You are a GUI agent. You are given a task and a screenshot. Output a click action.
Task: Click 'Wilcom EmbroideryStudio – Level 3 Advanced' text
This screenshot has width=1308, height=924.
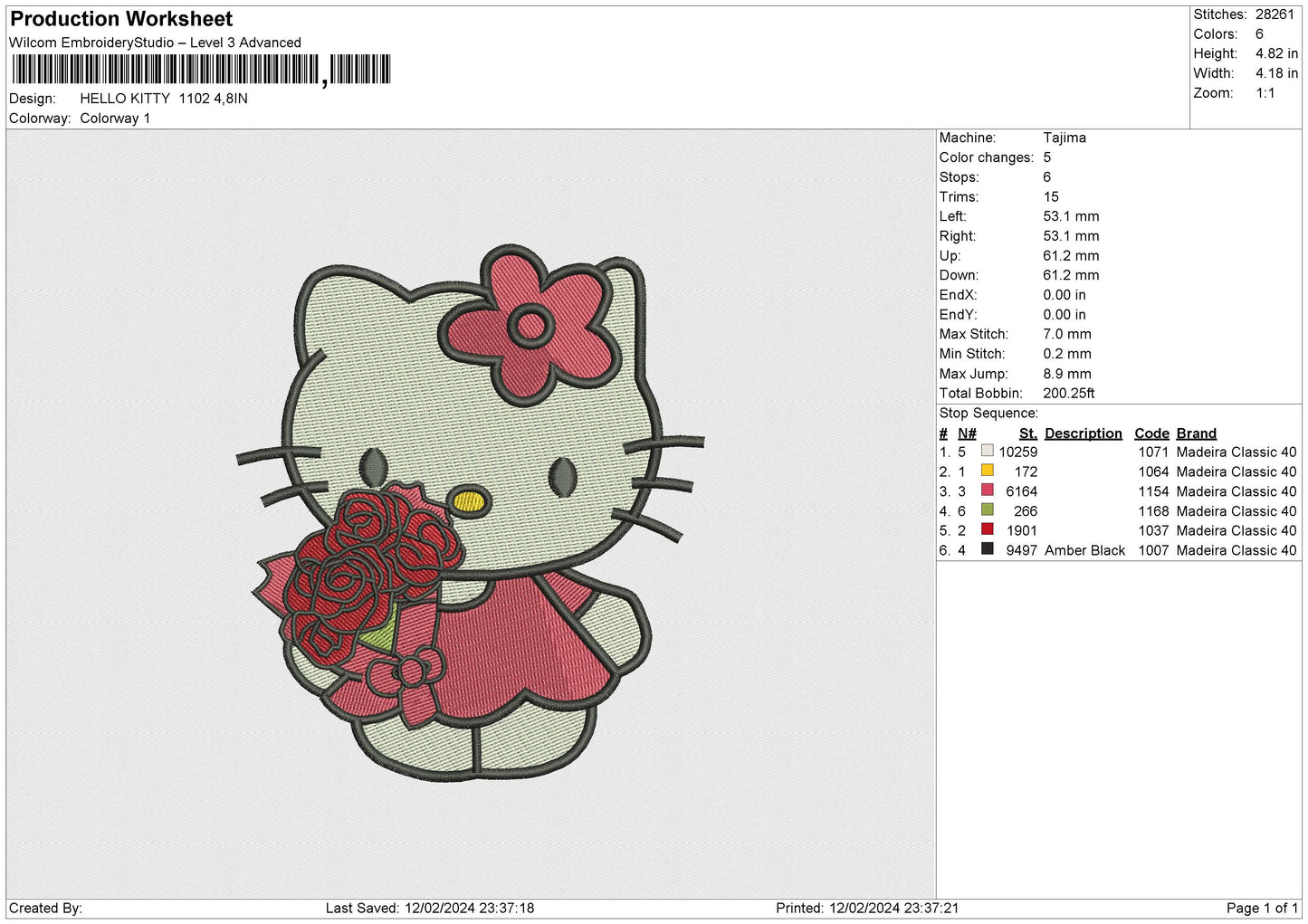click(155, 43)
